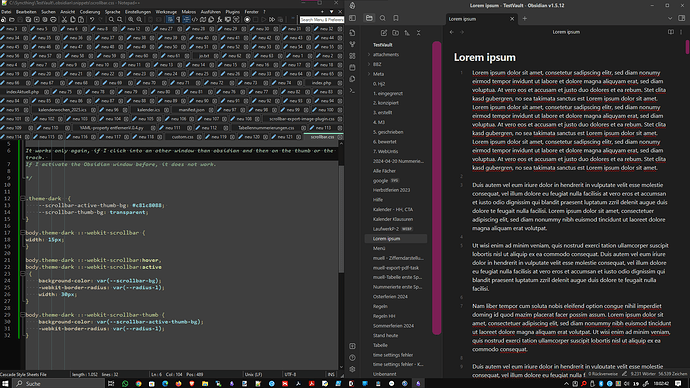Collapse the .theme-dark code block fold

click(x=22, y=198)
